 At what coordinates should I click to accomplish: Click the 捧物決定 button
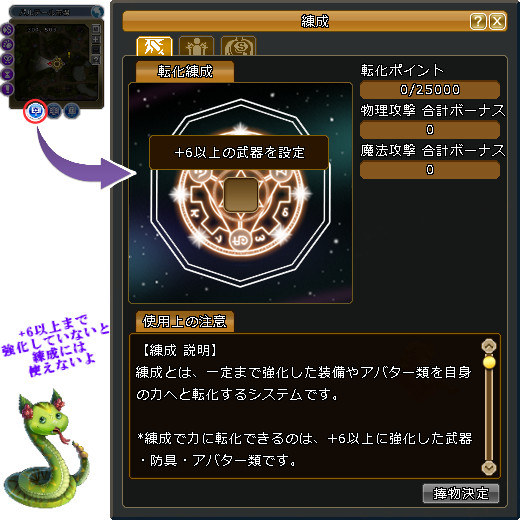461,493
